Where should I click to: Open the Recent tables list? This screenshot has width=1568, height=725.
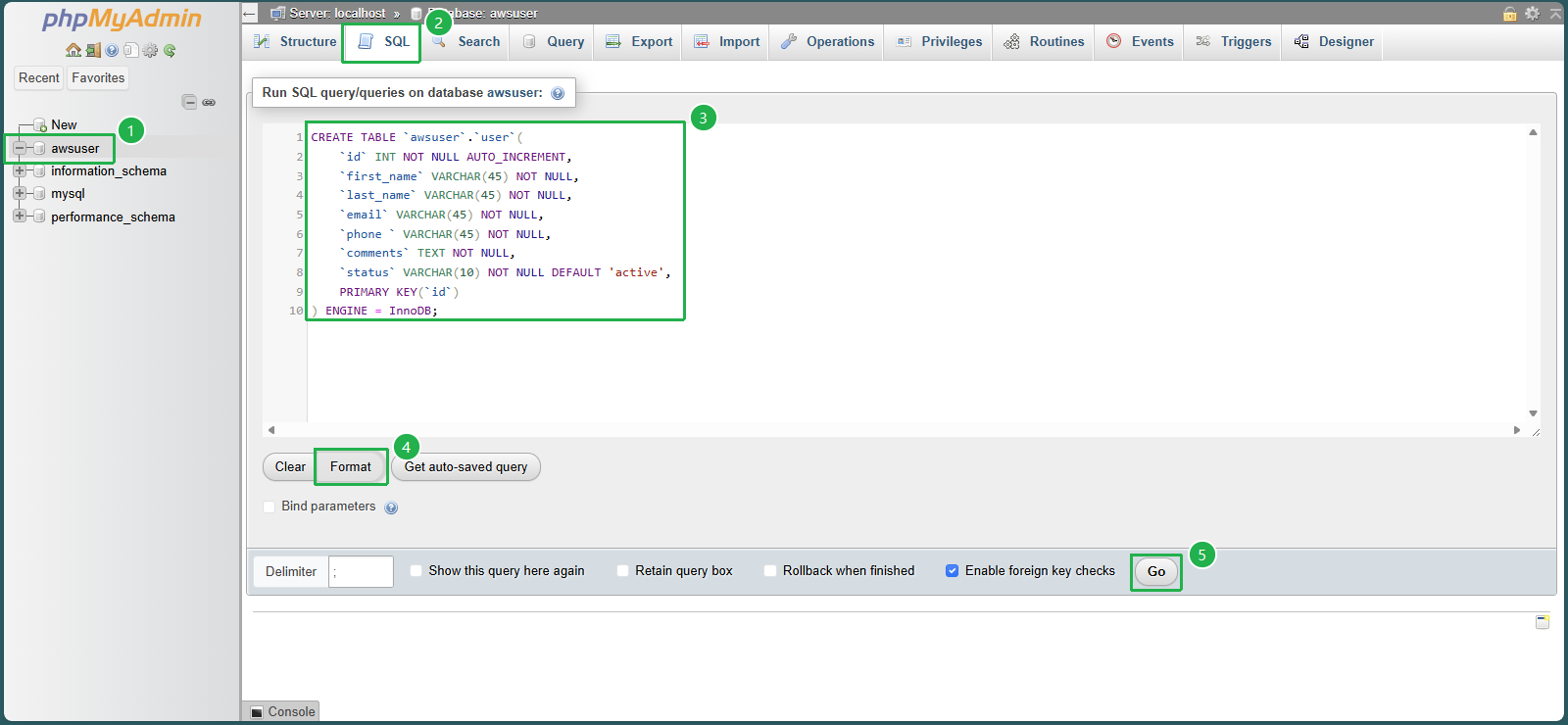(x=39, y=78)
